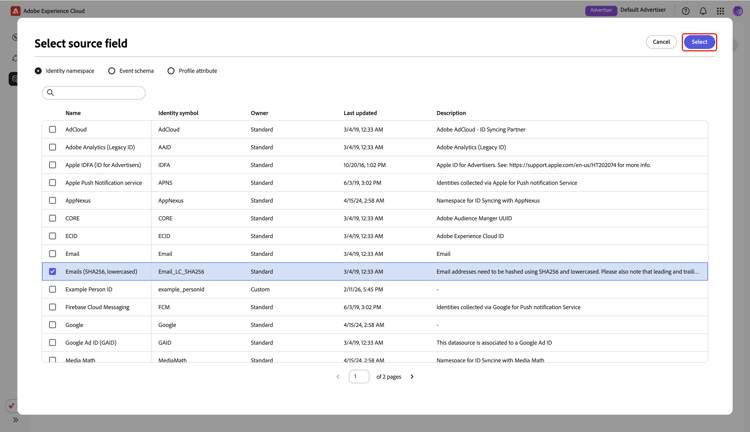750x432 pixels.
Task: Check the Email row checkbox
Action: (53, 254)
